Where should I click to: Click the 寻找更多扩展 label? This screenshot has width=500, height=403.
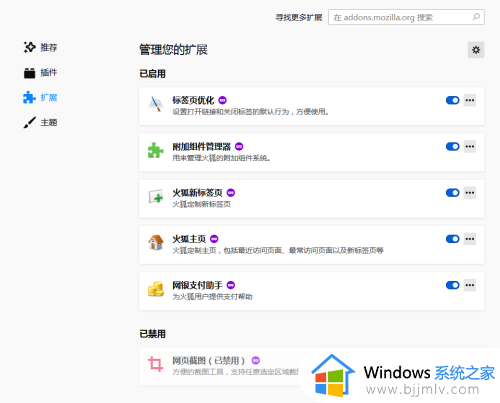(x=299, y=17)
